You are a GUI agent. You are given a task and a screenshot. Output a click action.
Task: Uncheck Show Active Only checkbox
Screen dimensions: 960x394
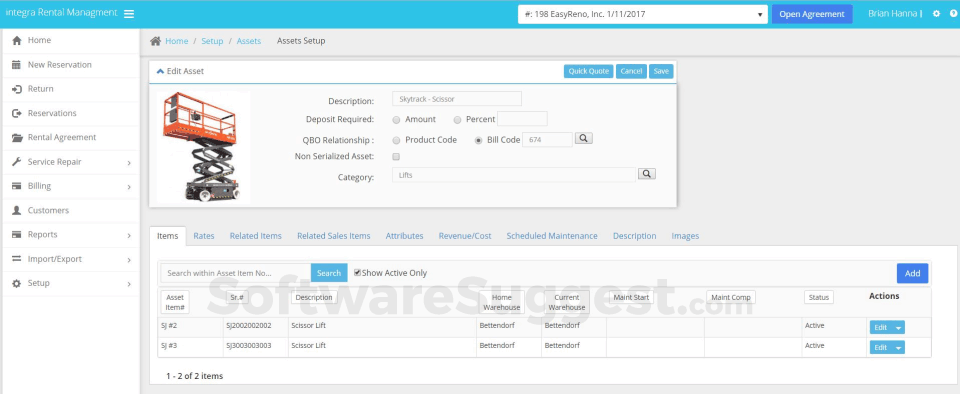[358, 273]
